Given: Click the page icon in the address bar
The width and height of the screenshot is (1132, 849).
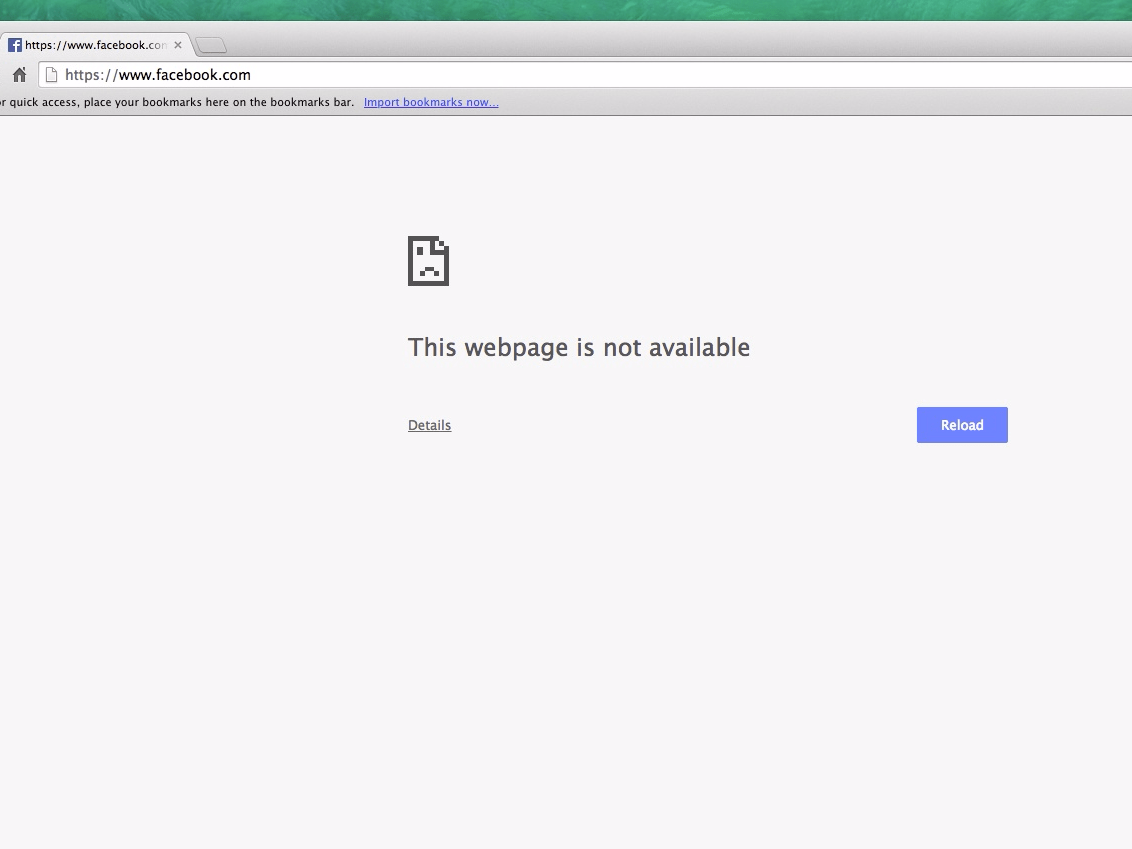Looking at the screenshot, I should (51, 74).
